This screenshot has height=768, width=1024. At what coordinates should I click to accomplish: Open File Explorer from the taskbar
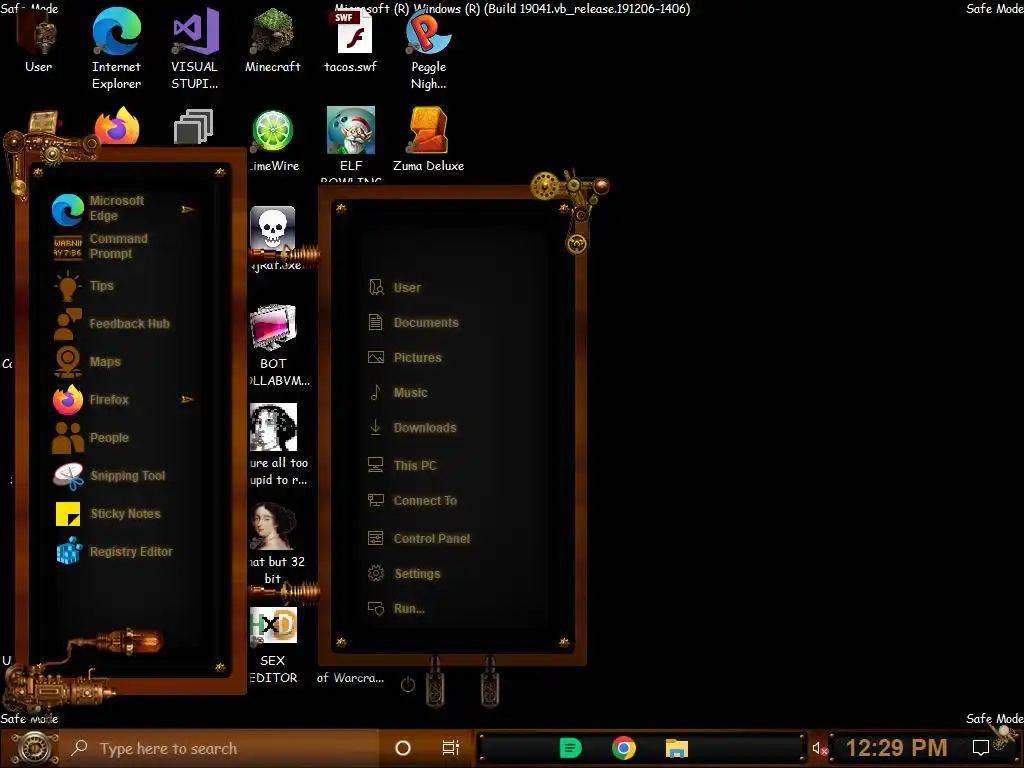pos(677,748)
